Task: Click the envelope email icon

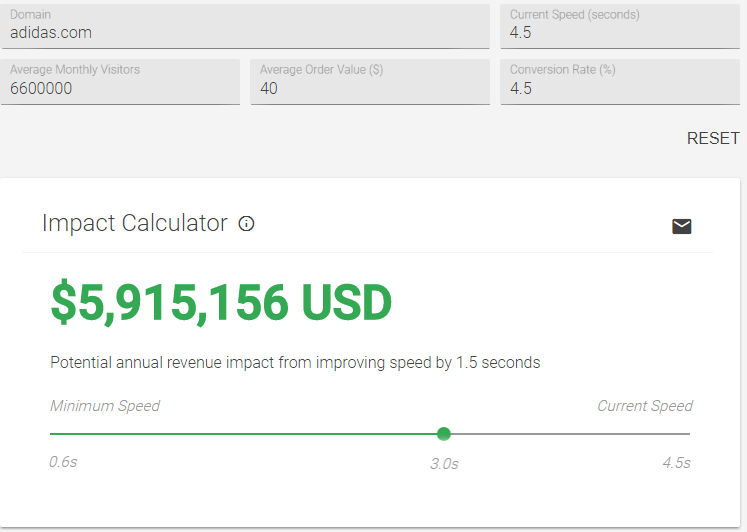Action: (x=681, y=226)
